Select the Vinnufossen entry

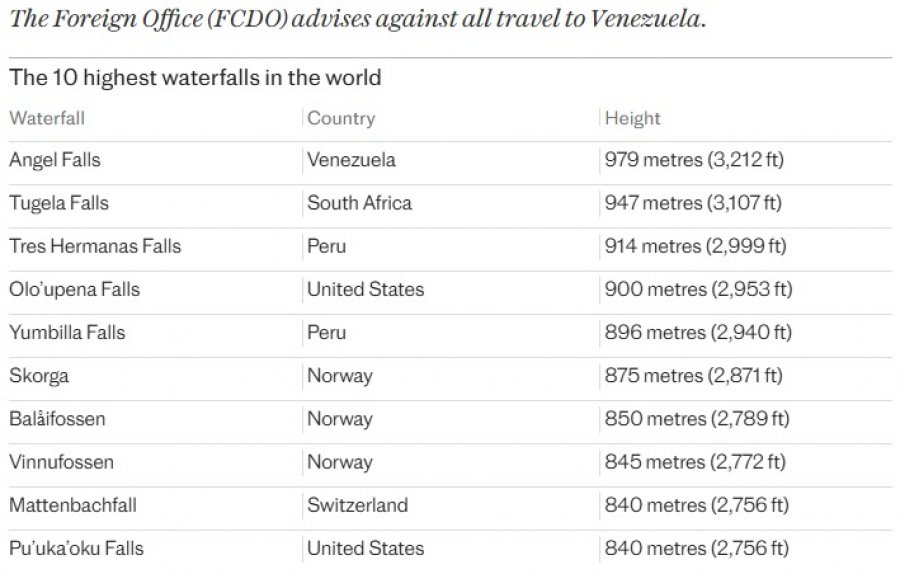click(61, 462)
